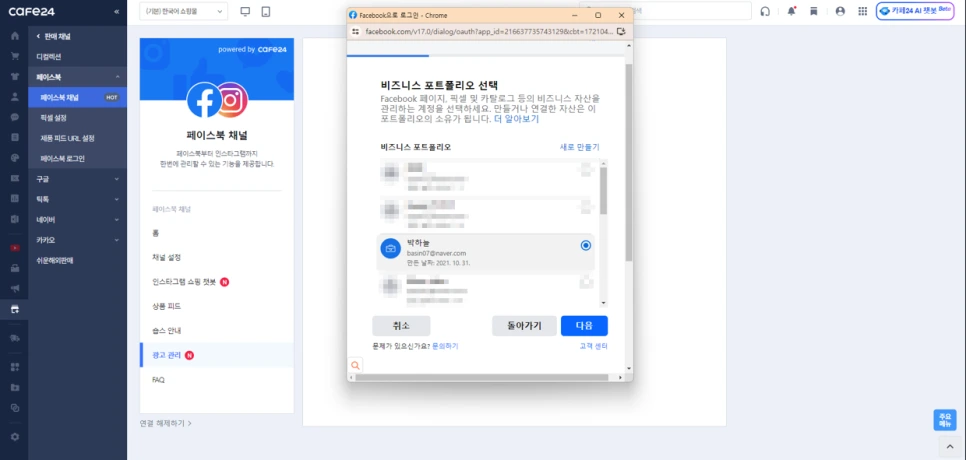The width and height of the screenshot is (966, 460).
Task: Open the palette design icon
Action: tap(15, 158)
